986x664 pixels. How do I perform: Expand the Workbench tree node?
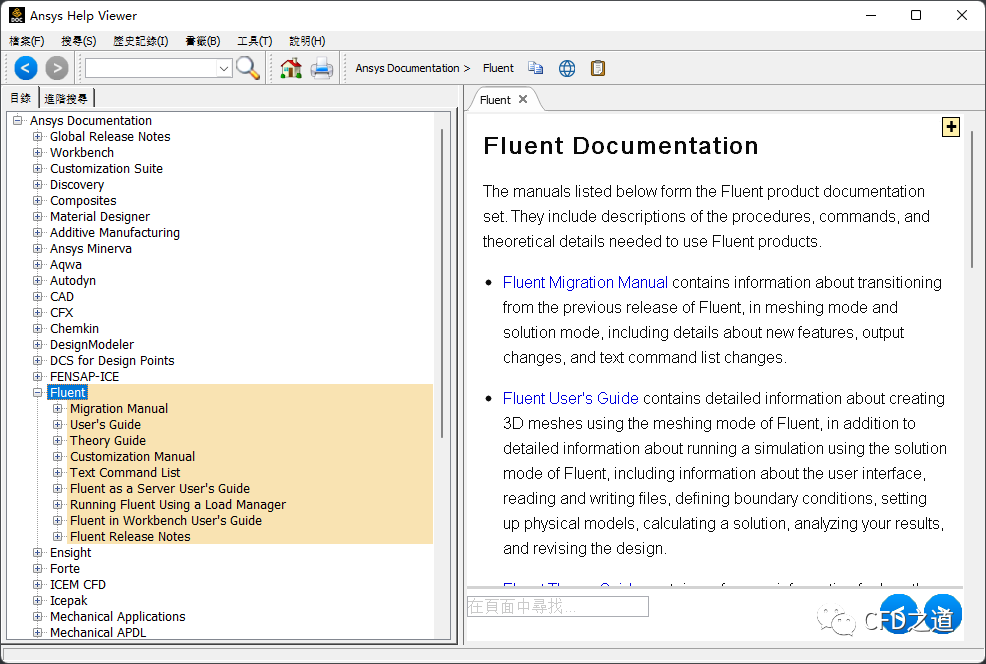pos(38,153)
